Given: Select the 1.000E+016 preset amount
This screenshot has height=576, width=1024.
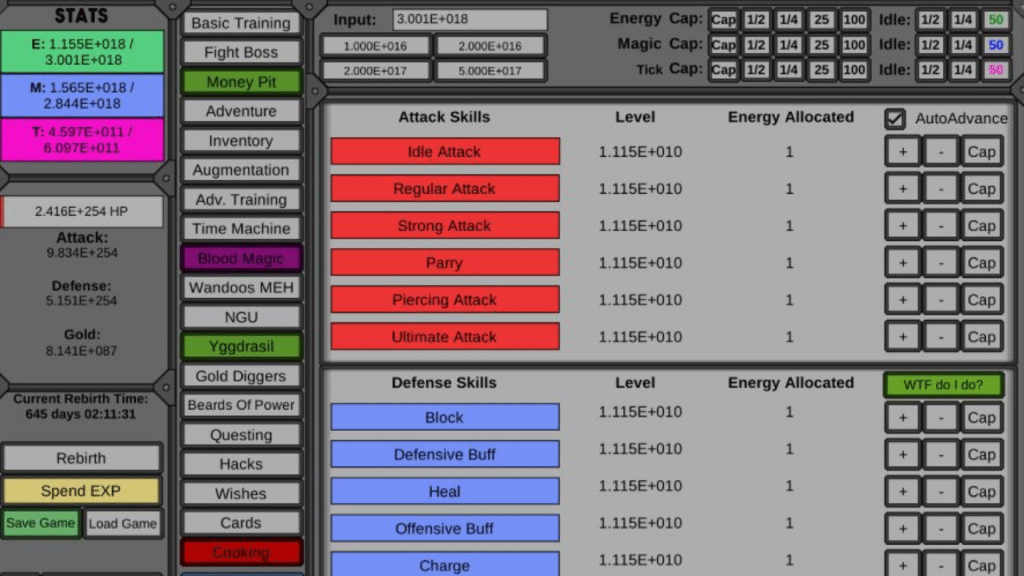Looking at the screenshot, I should 376,46.
